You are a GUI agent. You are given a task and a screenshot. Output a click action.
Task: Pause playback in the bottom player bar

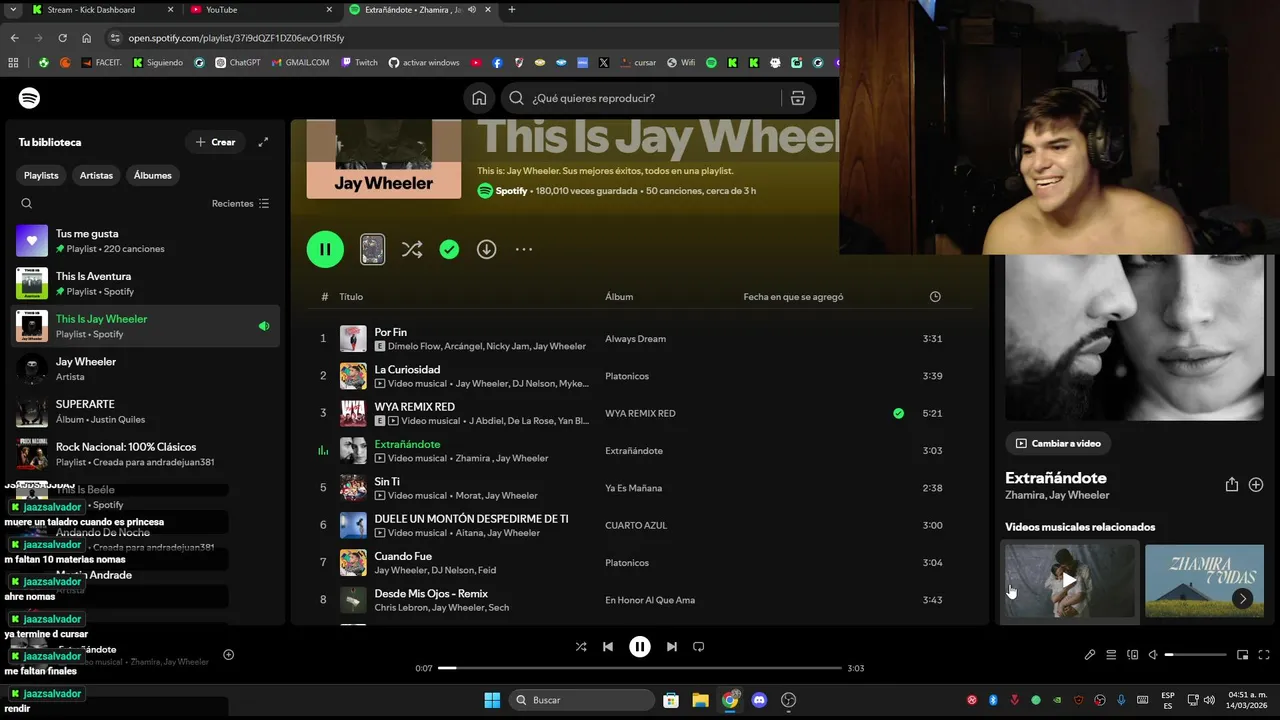click(x=640, y=647)
